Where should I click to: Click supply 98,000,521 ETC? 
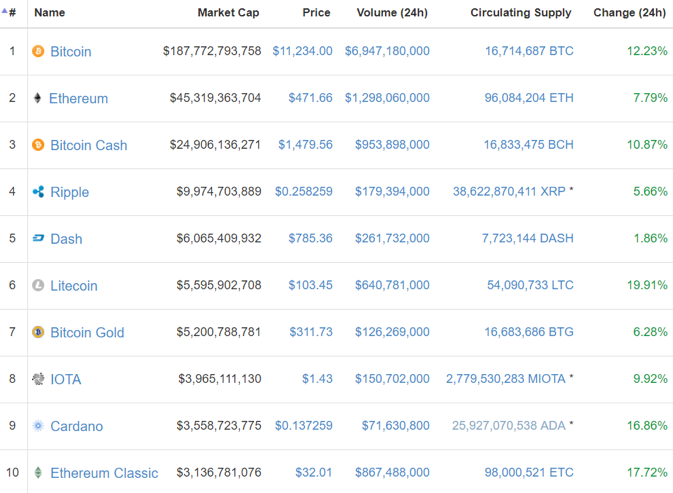529,472
